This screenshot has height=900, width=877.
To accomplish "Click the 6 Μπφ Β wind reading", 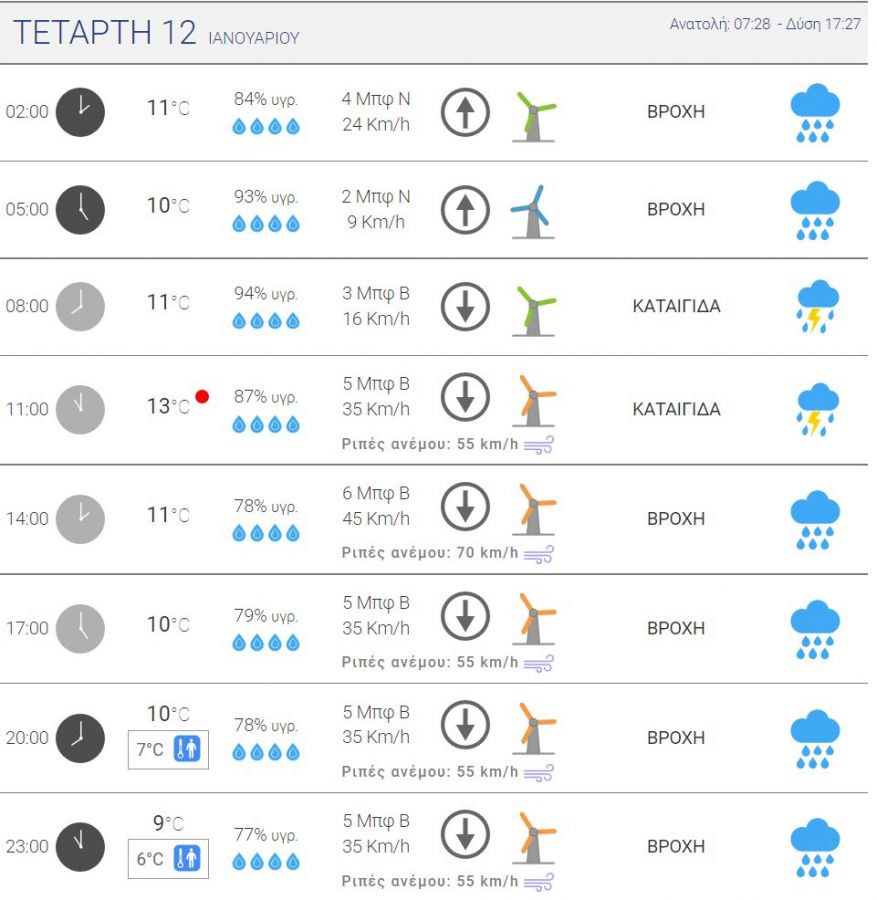I will pyautogui.click(x=376, y=493).
